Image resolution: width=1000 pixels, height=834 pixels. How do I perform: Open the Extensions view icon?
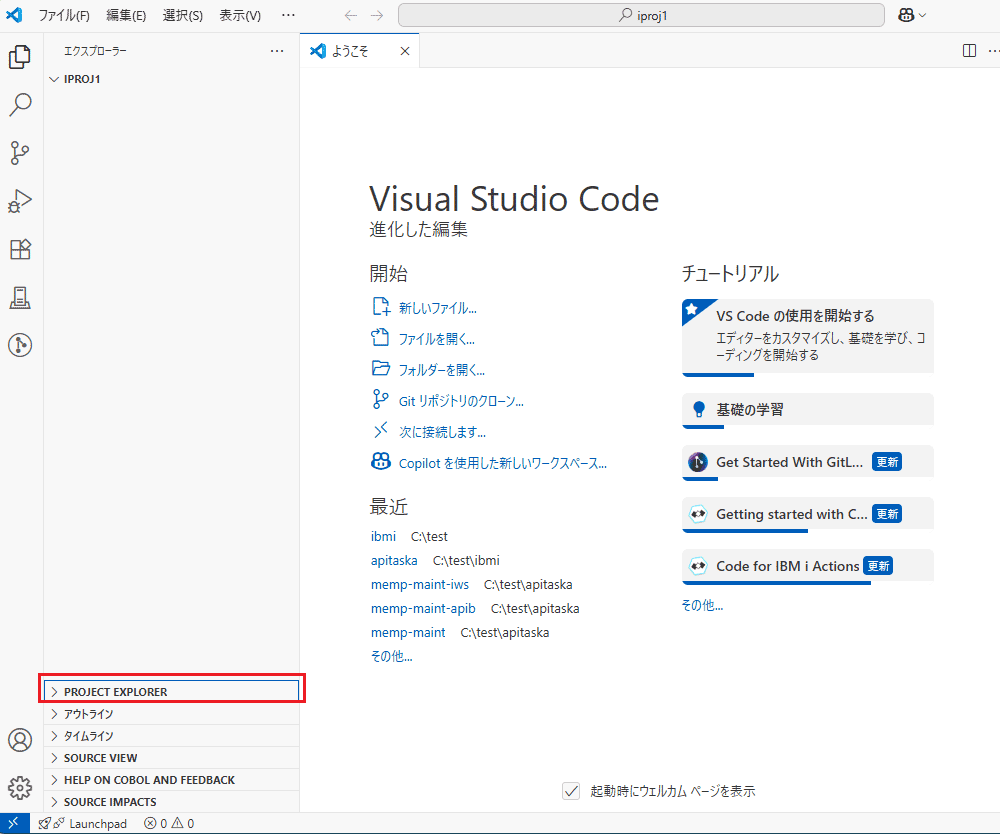(x=20, y=249)
